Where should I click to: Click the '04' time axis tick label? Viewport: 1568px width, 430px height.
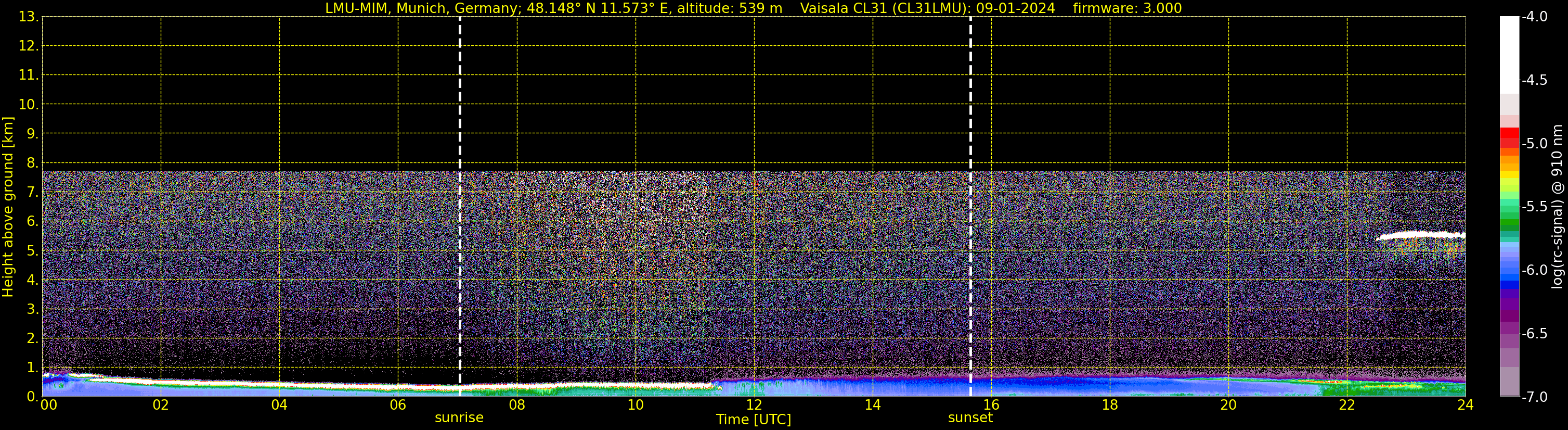[x=279, y=405]
